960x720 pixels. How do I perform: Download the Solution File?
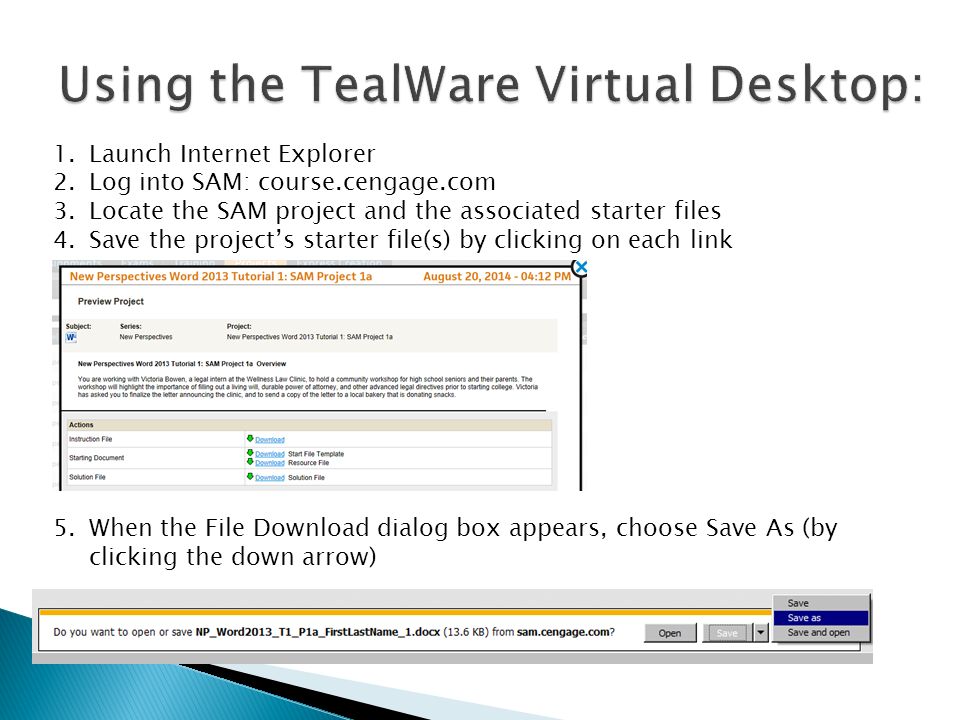[270, 478]
